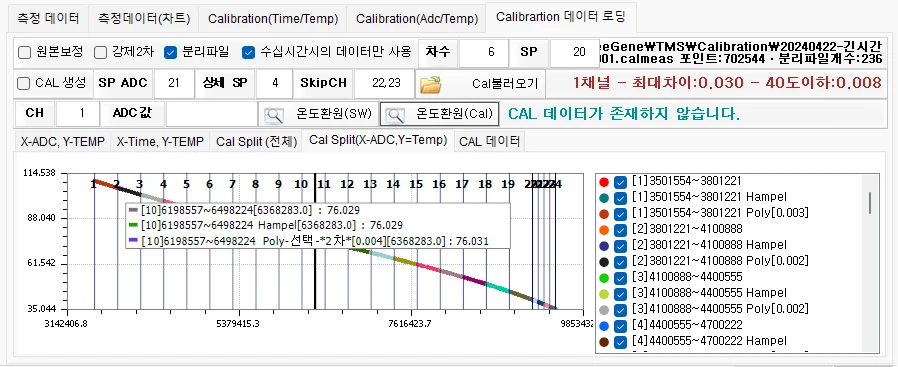This screenshot has width=898, height=367.
Task: Open the X-Time, Y-TEMP chart tab
Action: (x=160, y=142)
